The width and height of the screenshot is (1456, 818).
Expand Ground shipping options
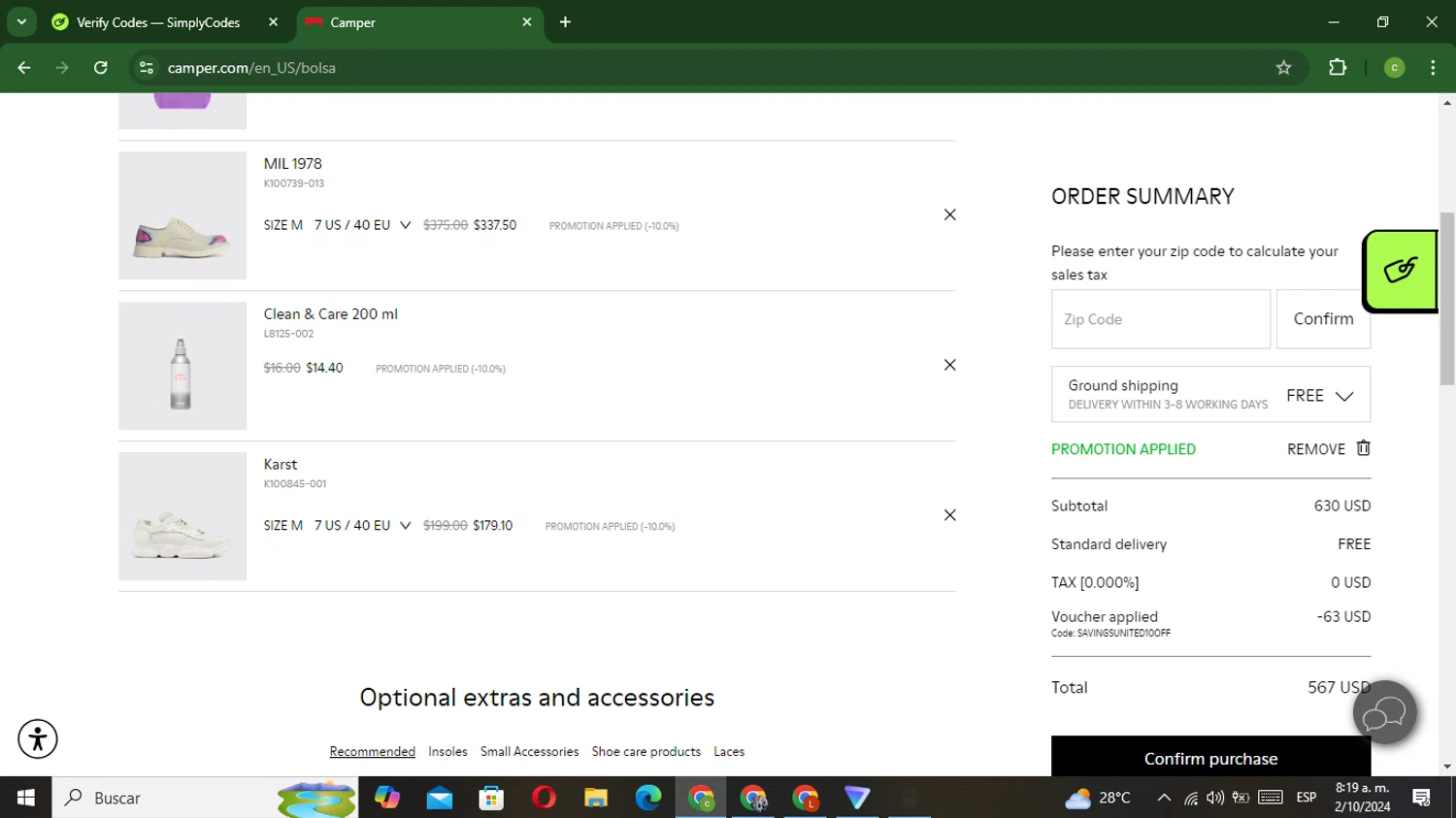(x=1210, y=394)
